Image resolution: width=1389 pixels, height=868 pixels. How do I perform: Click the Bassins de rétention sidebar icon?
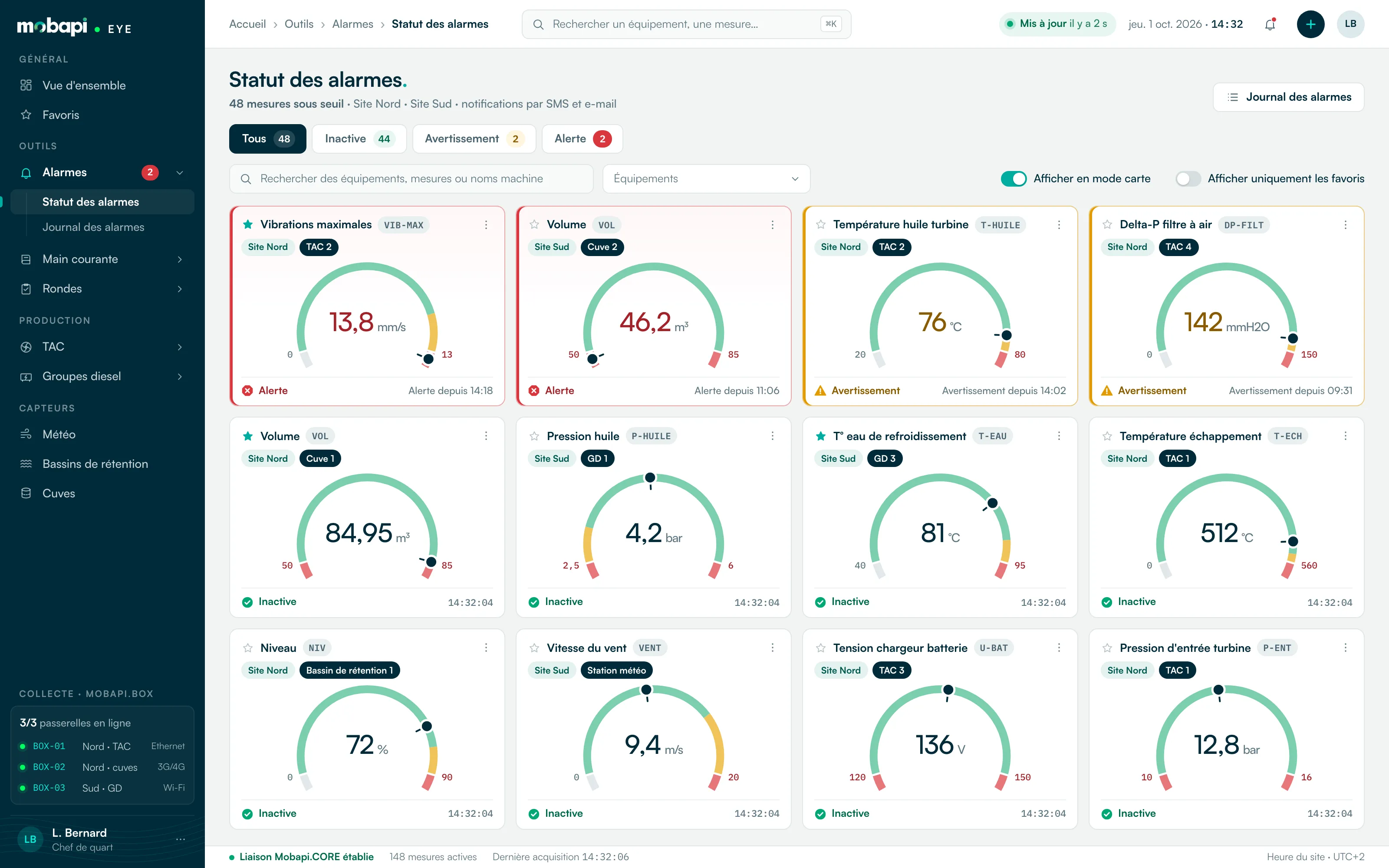click(x=26, y=464)
